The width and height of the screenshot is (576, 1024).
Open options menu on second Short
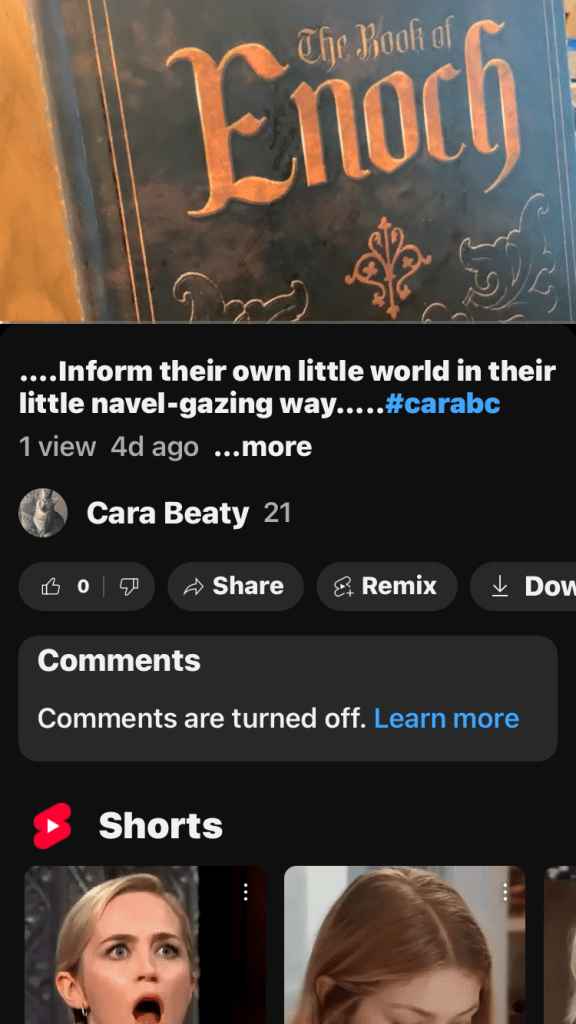pos(505,892)
